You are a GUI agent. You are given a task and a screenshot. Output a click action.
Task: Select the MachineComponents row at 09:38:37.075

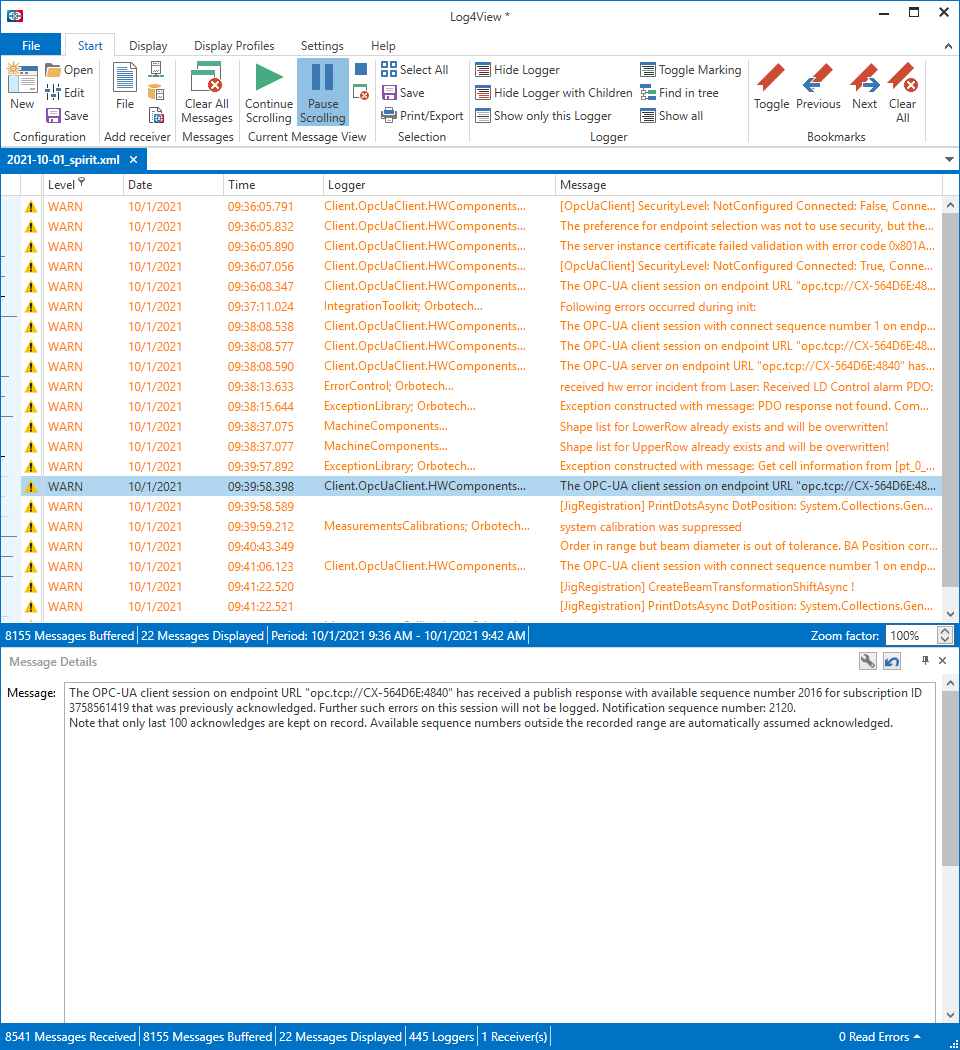(481, 427)
